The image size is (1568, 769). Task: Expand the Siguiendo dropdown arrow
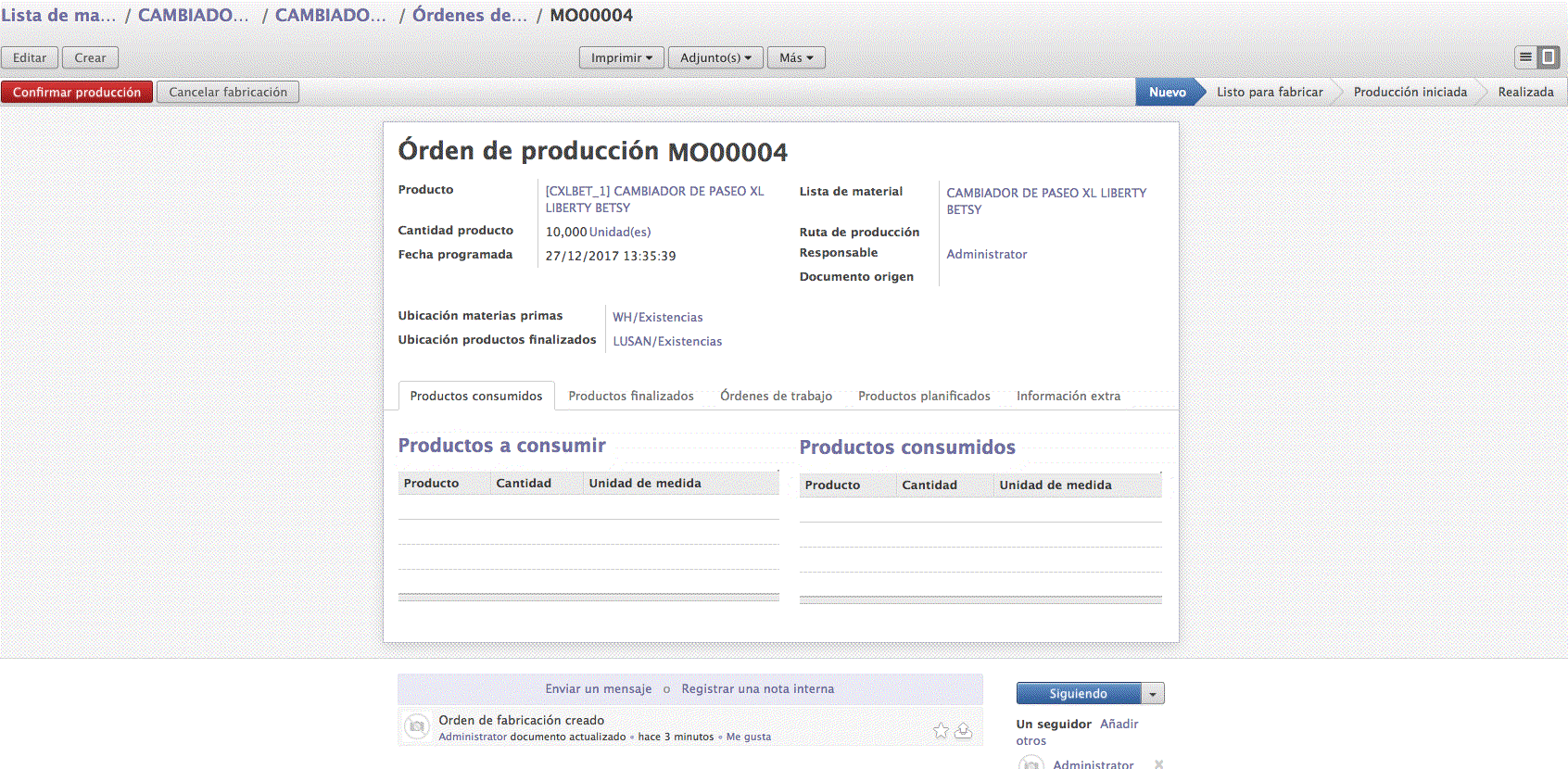[1153, 694]
